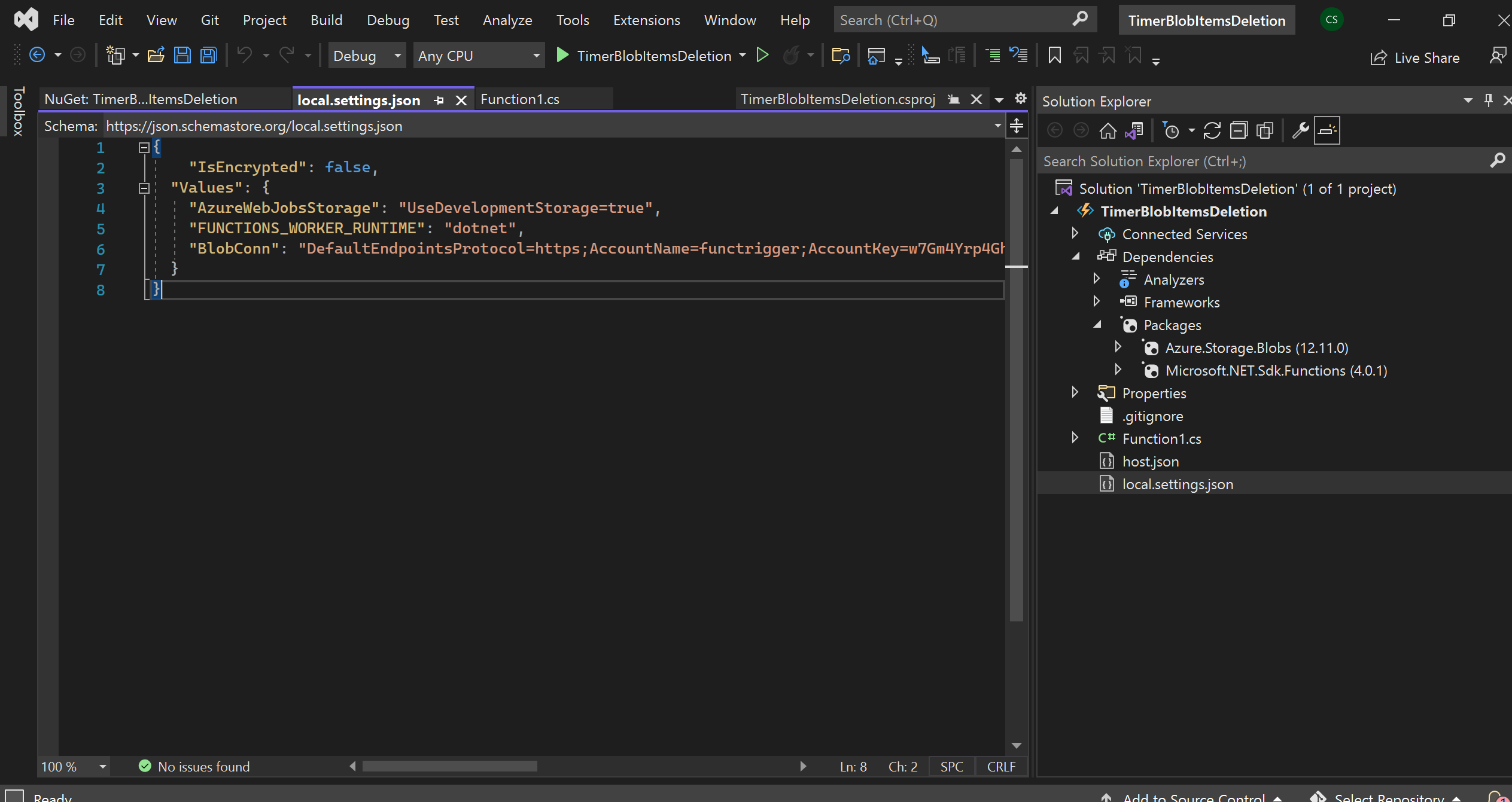Close the local.settings.json tab
The width and height of the screenshot is (1512, 802).
(x=461, y=100)
